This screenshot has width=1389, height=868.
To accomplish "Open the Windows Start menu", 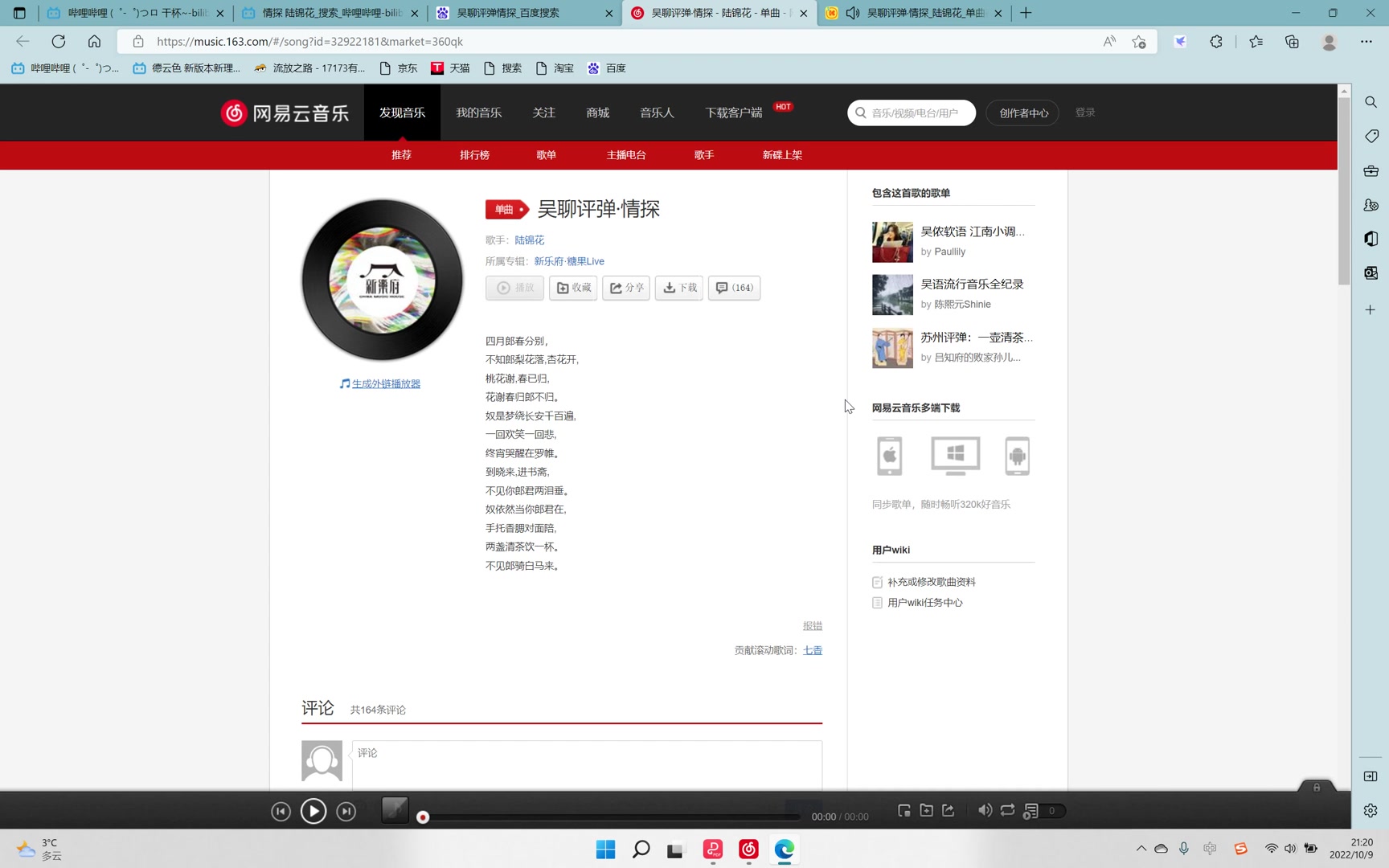I will 606,850.
